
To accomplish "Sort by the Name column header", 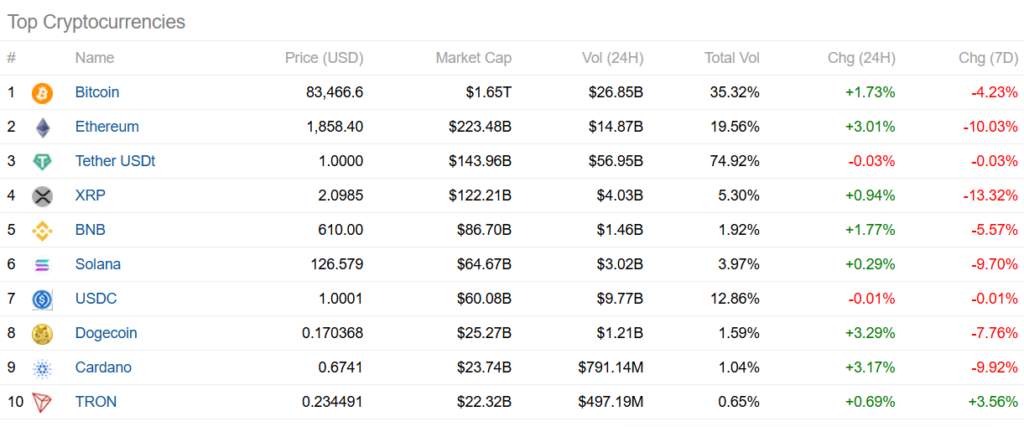I will coord(95,58).
